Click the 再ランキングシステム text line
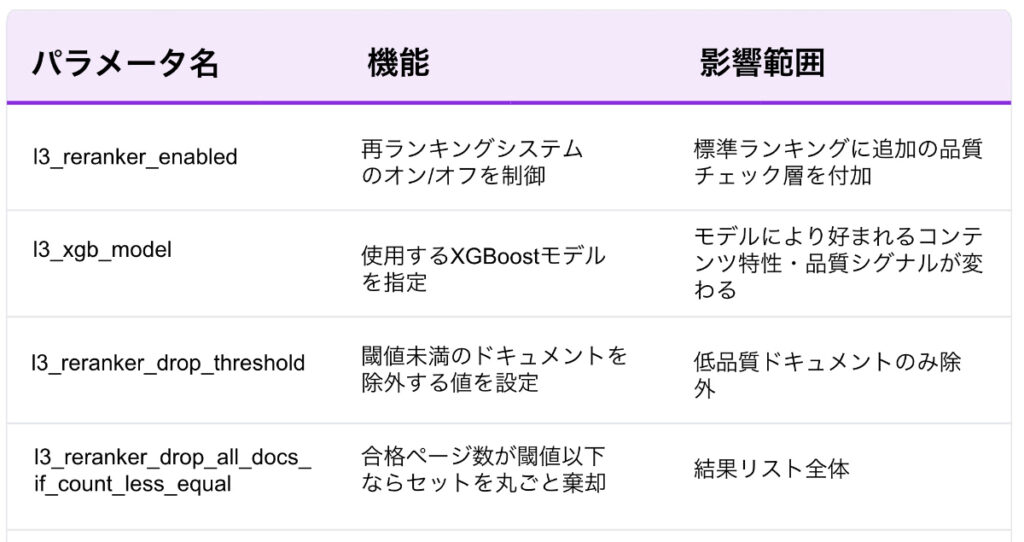This screenshot has height=542, width=1024. pyautogui.click(x=471, y=149)
